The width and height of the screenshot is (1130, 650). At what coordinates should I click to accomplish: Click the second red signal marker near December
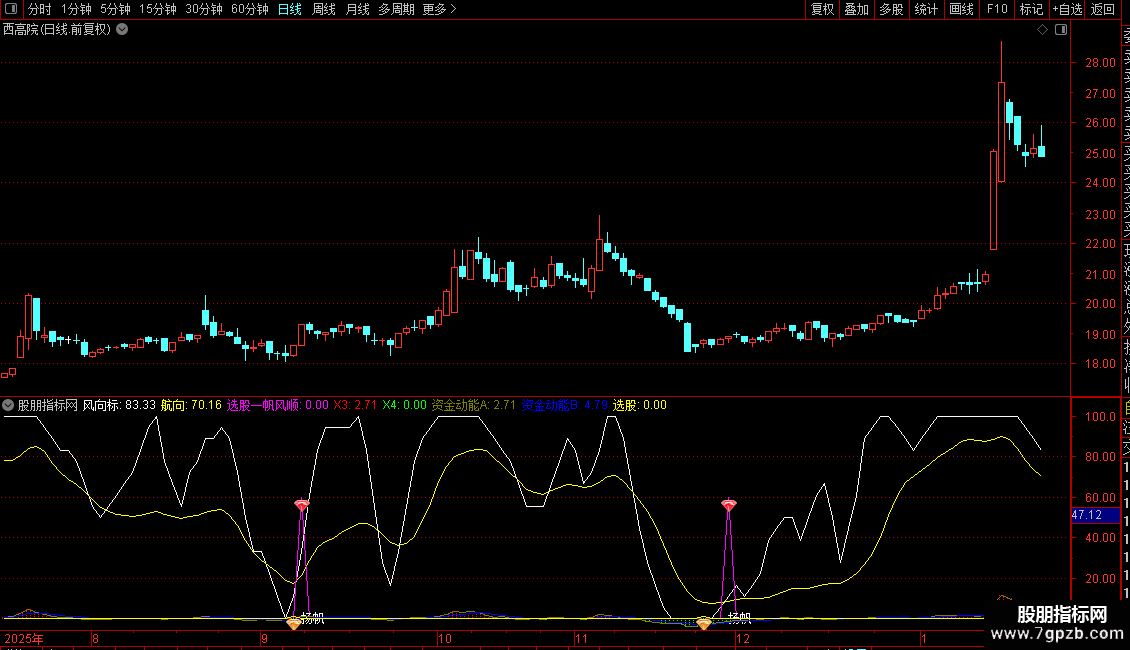[729, 506]
